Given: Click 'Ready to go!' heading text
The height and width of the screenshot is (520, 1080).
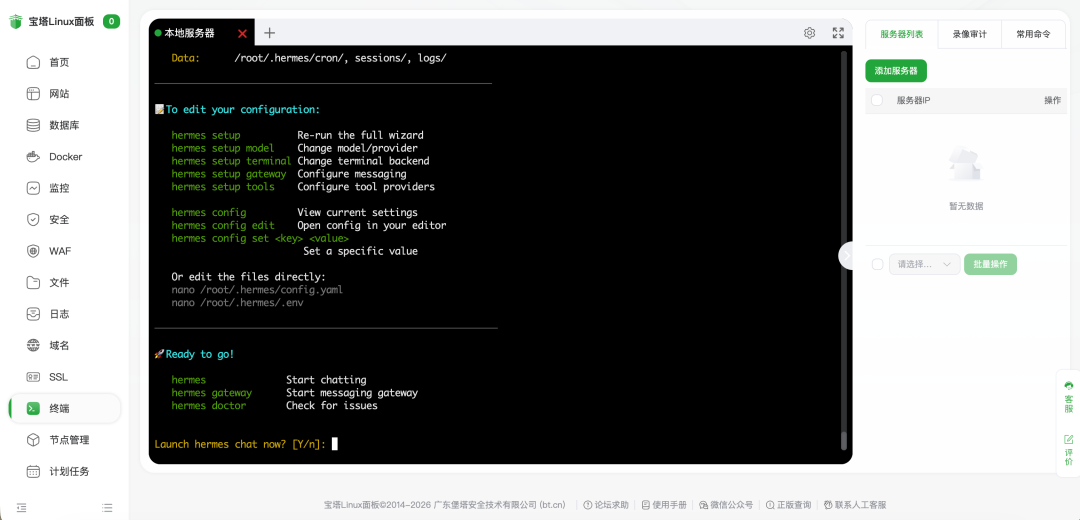Looking at the screenshot, I should coord(200,354).
